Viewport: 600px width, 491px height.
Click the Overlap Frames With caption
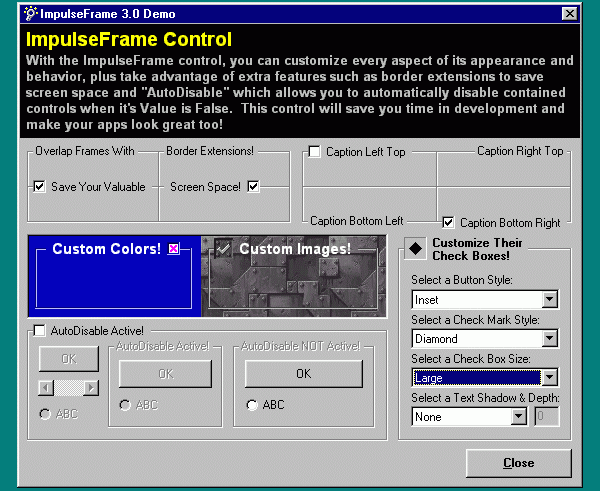(x=85, y=151)
